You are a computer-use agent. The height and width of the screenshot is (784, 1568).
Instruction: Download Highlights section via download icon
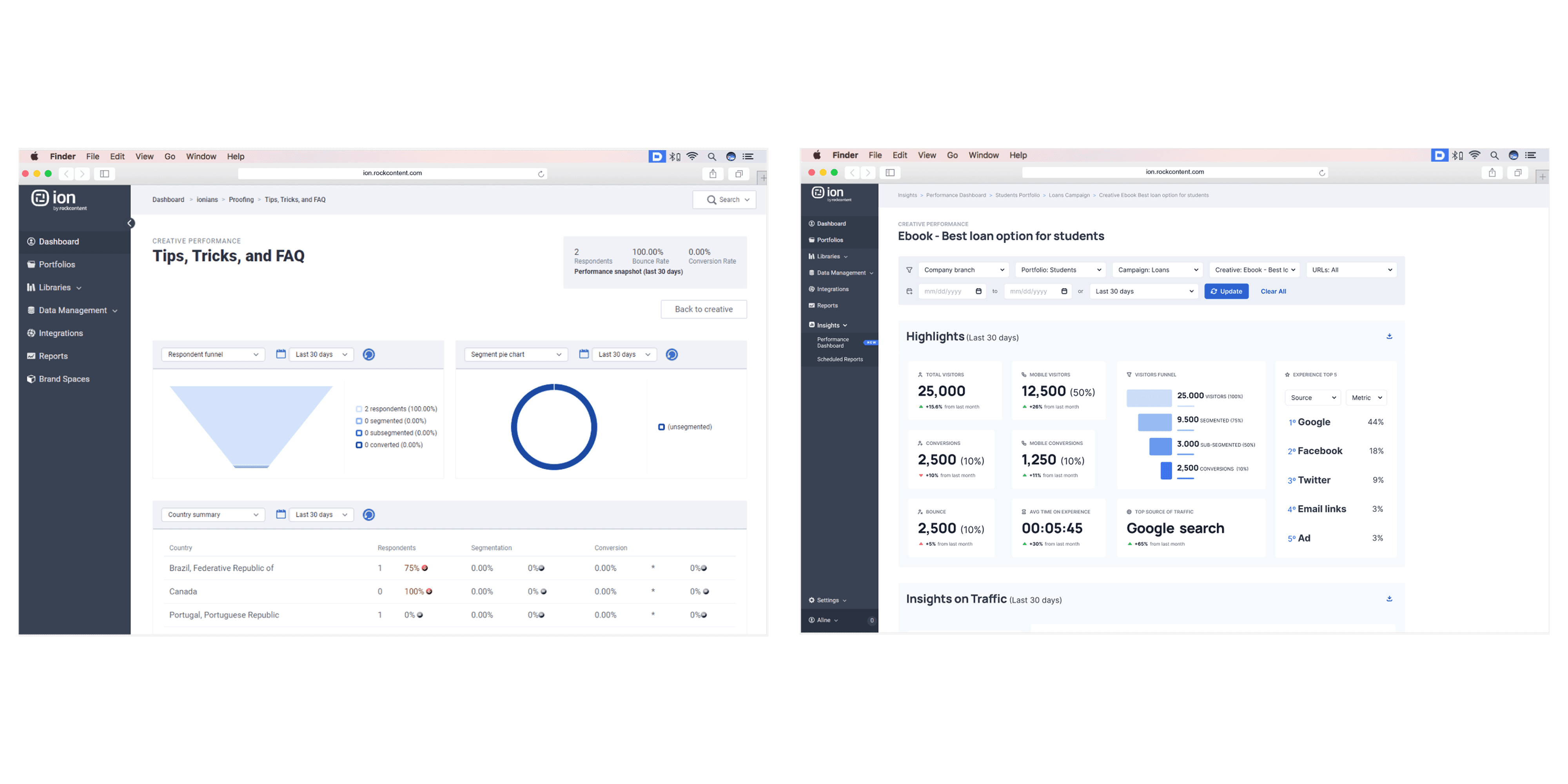coord(1389,336)
